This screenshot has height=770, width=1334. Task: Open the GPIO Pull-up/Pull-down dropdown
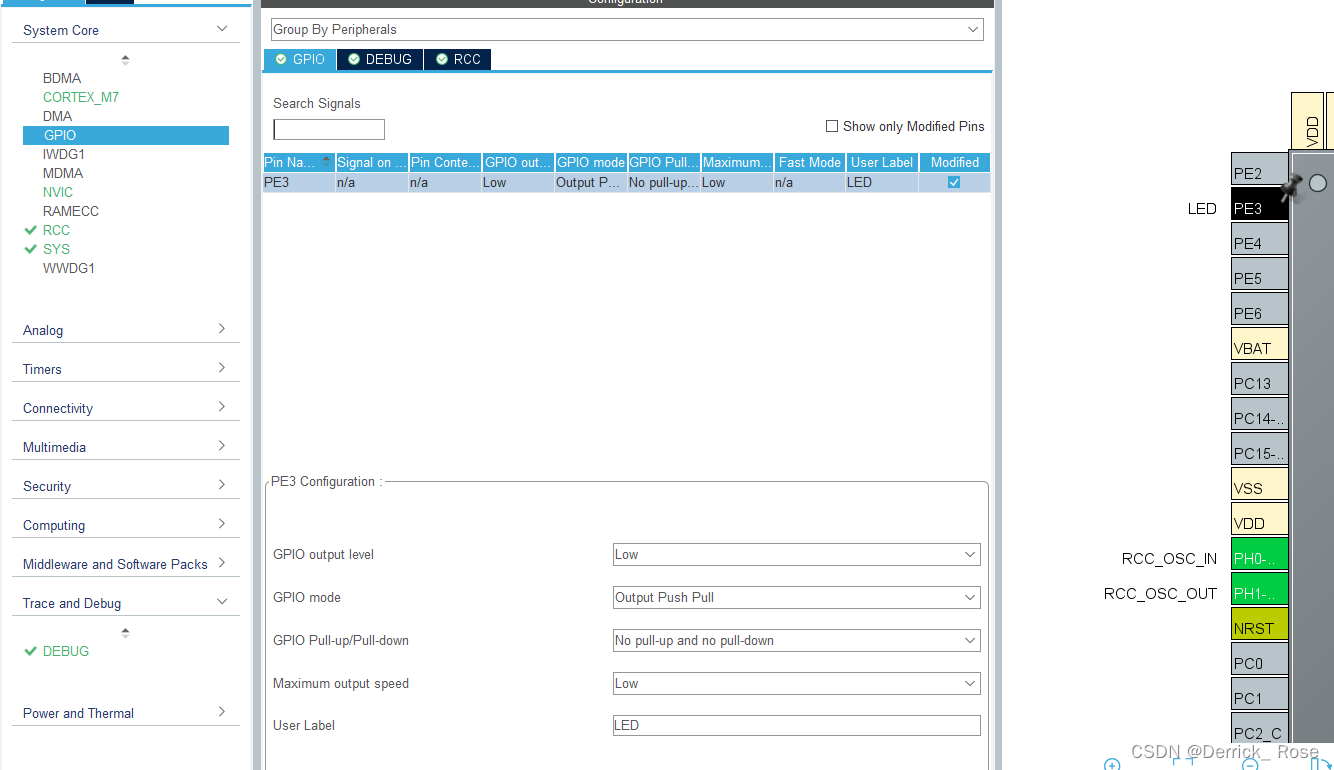796,640
